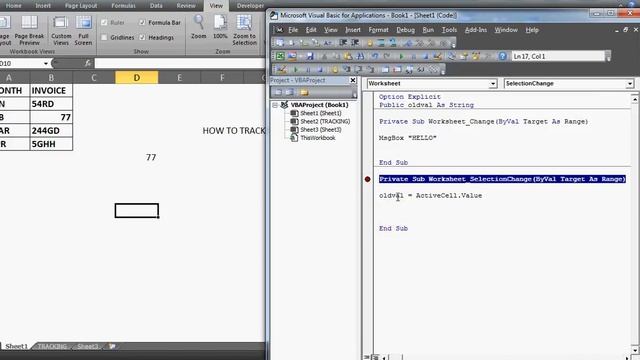Click Insert Worksheet icon beside Sheet3 tab
640x360 pixels.
tap(112, 346)
